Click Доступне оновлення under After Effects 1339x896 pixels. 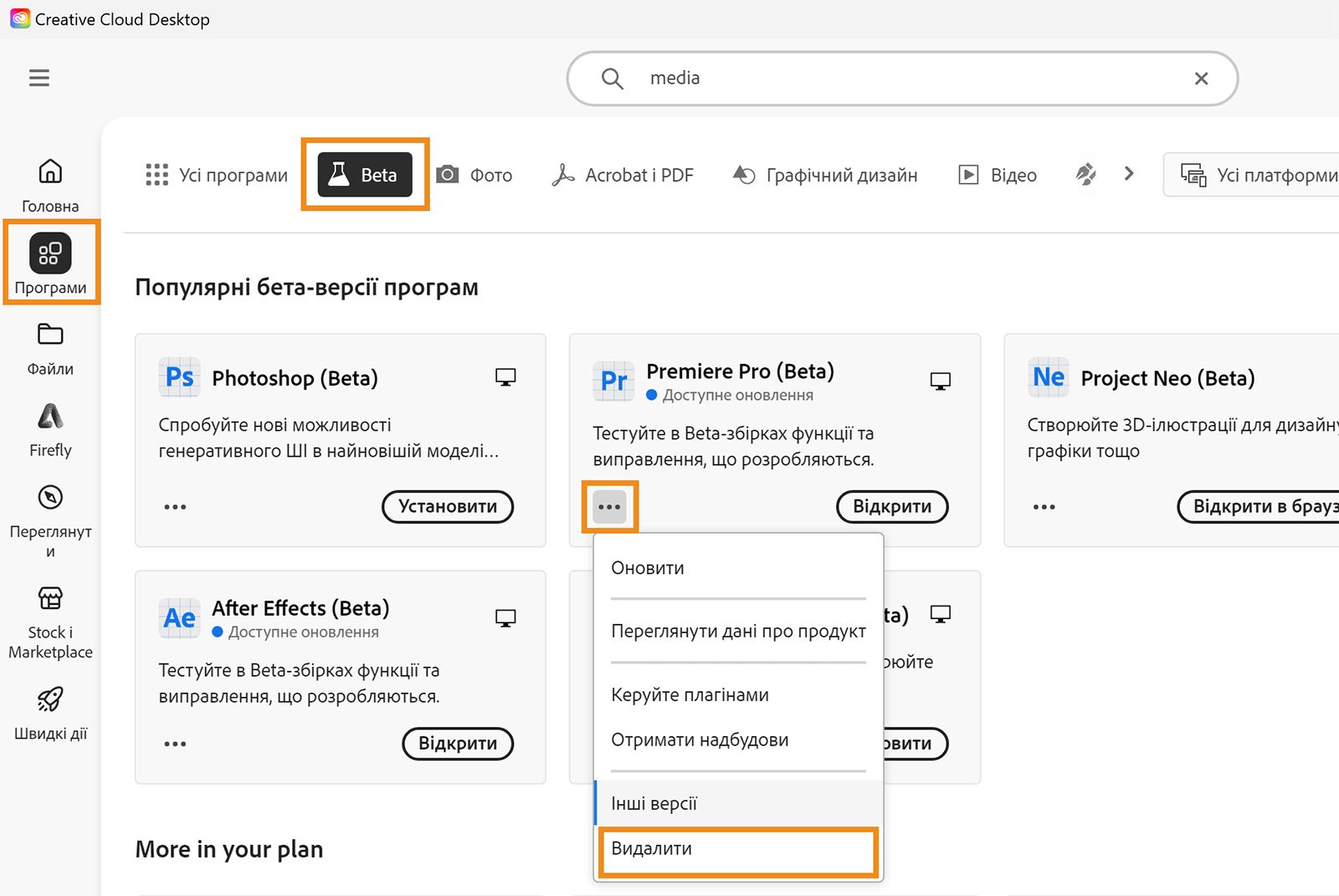click(295, 632)
